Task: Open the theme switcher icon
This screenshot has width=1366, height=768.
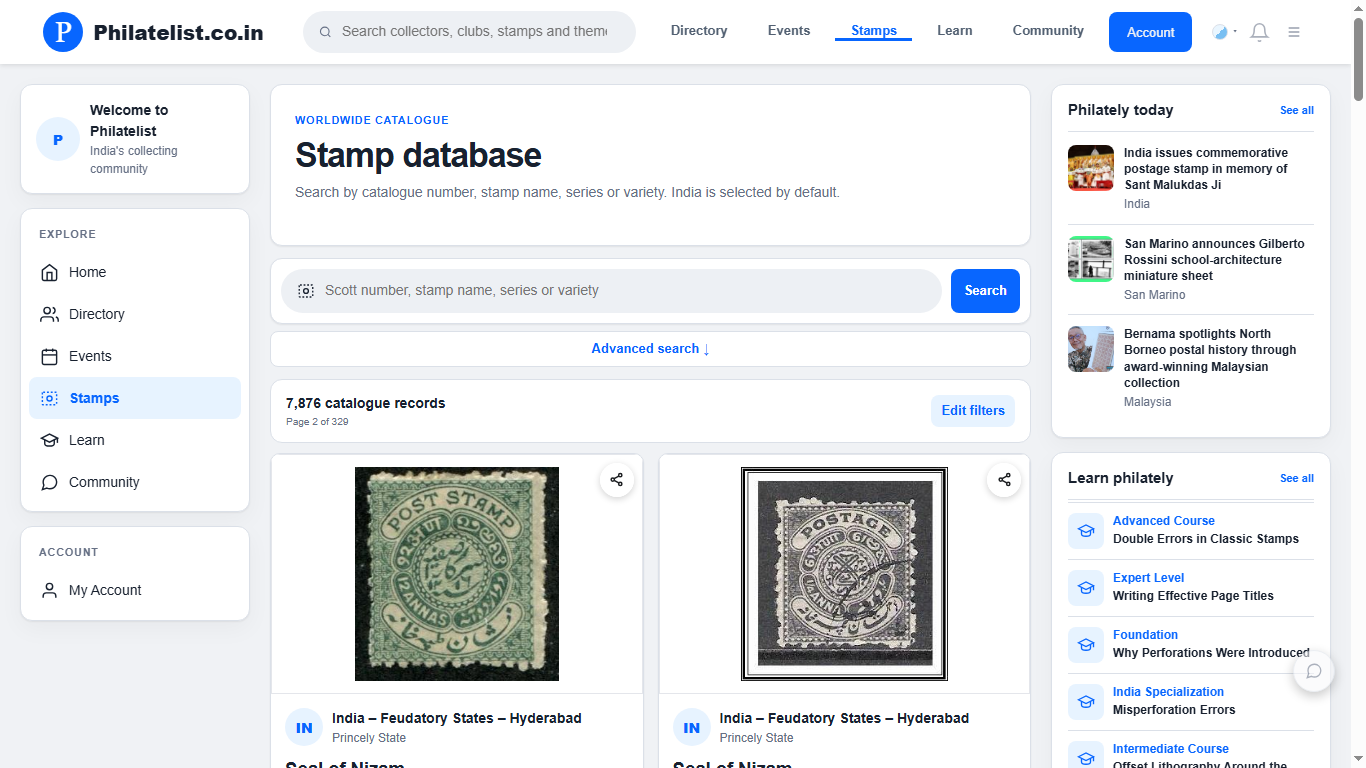Action: tap(1220, 32)
